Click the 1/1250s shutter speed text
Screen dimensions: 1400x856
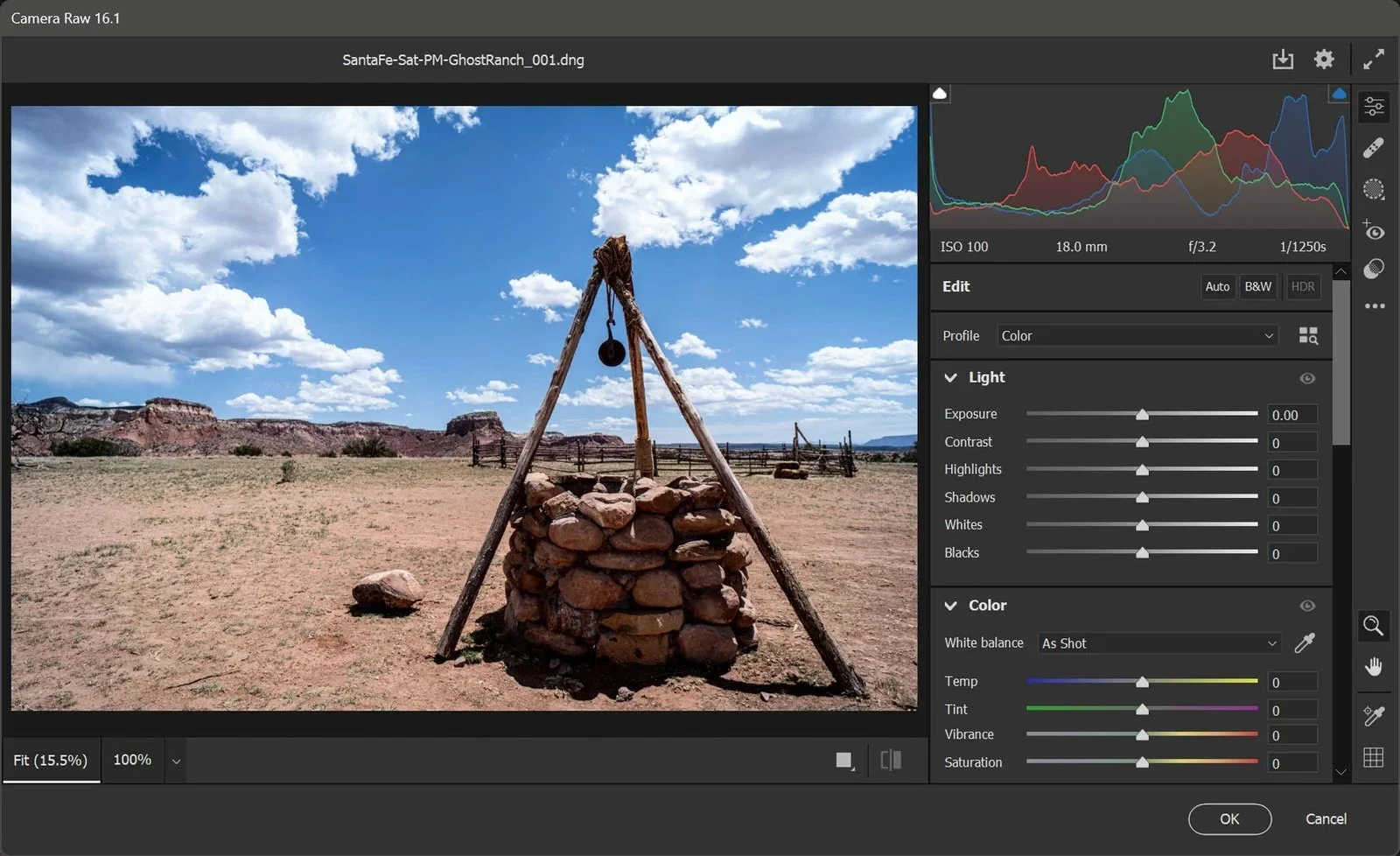click(x=1303, y=247)
